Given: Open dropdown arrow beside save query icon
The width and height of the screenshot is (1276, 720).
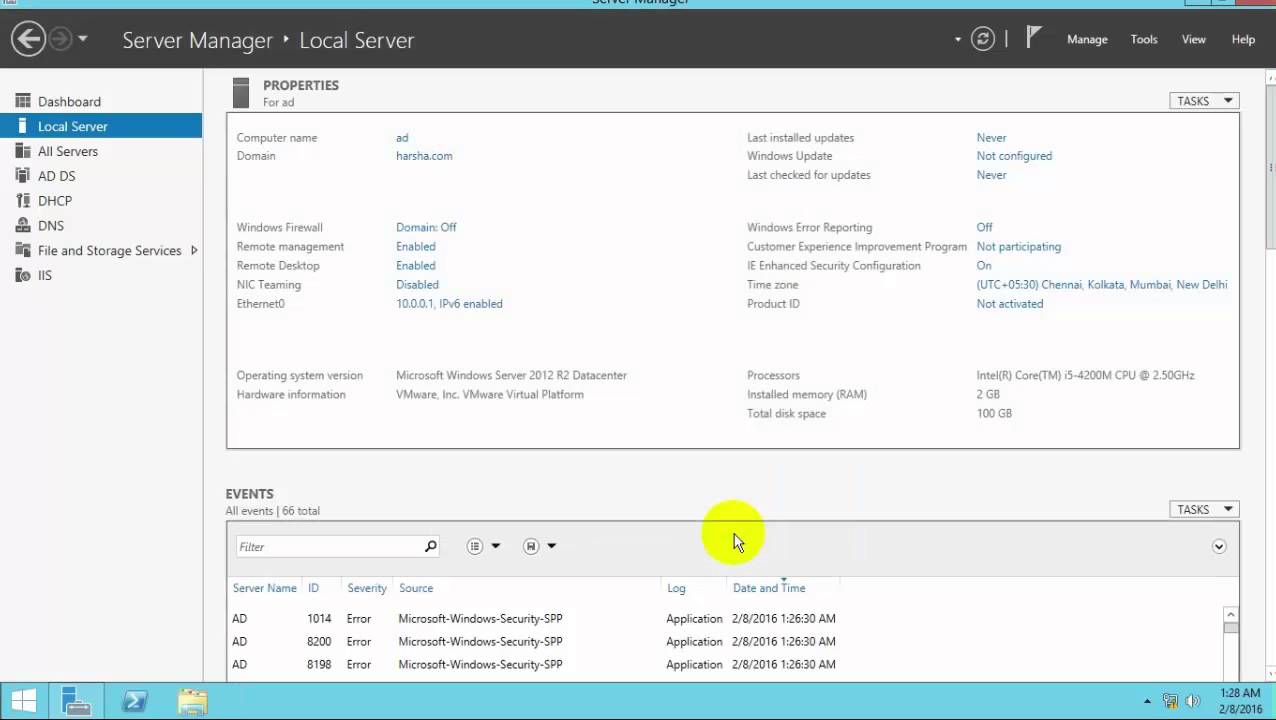Looking at the screenshot, I should [551, 546].
